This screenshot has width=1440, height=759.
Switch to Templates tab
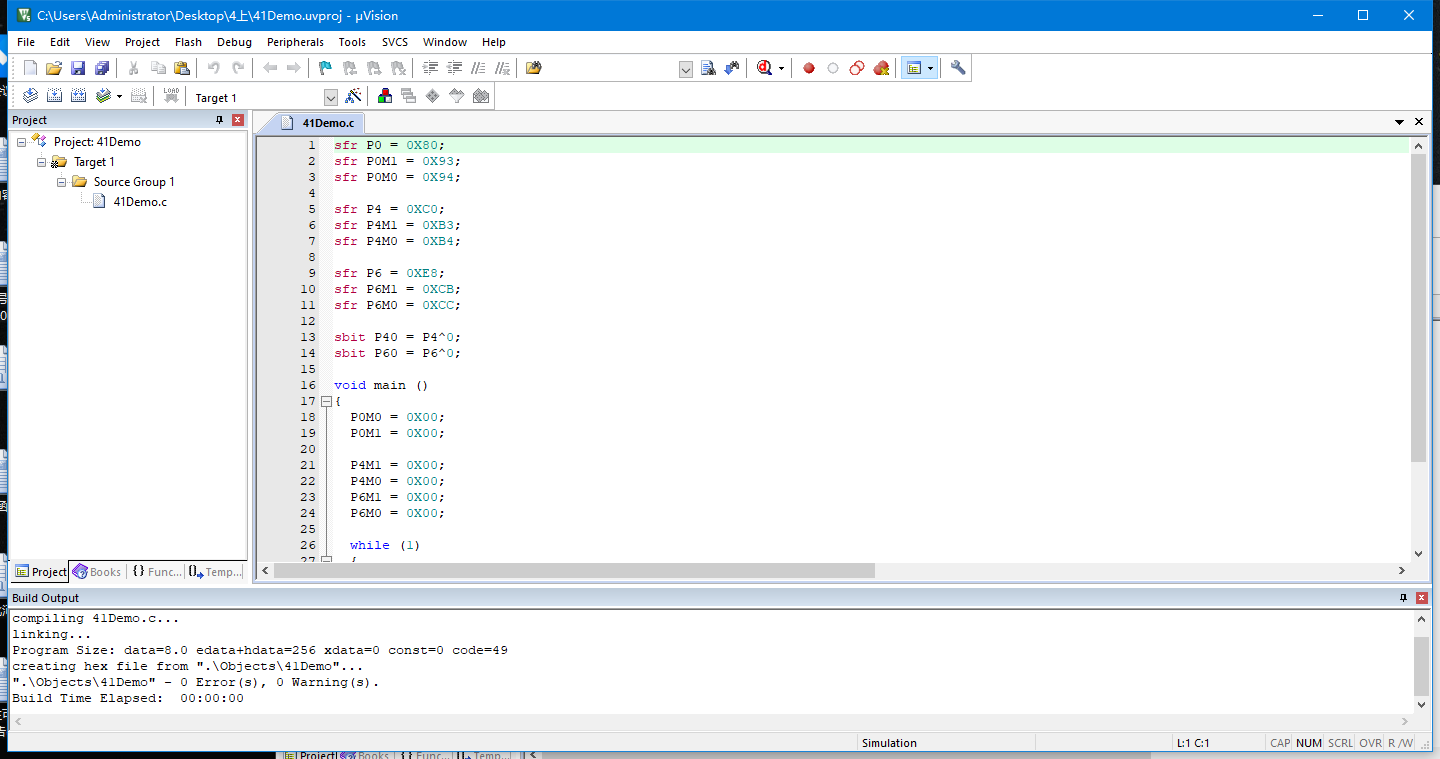pyautogui.click(x=215, y=572)
